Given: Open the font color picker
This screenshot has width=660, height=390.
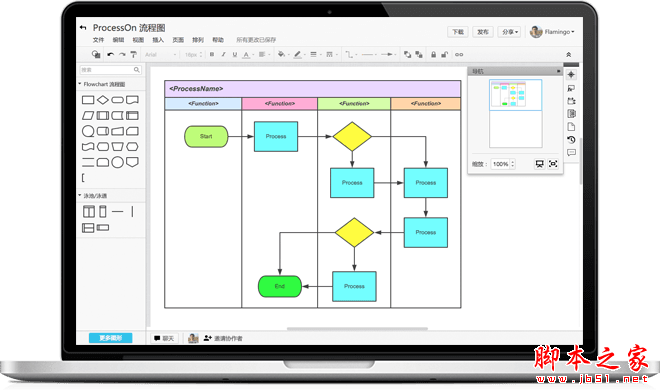Looking at the screenshot, I should (x=248, y=55).
